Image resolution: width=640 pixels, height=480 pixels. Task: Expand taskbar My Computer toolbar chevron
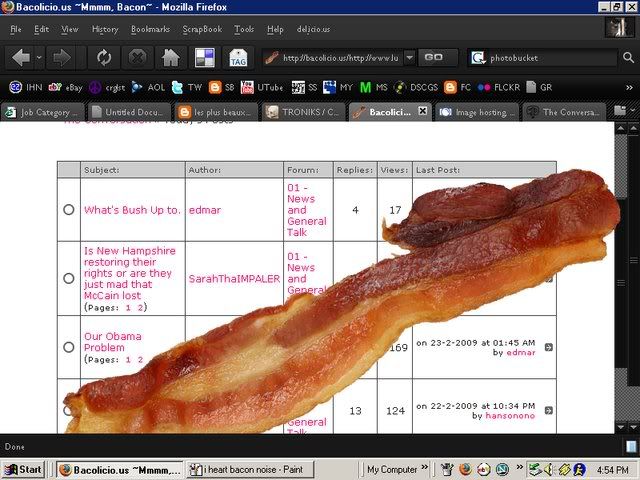pos(424,467)
